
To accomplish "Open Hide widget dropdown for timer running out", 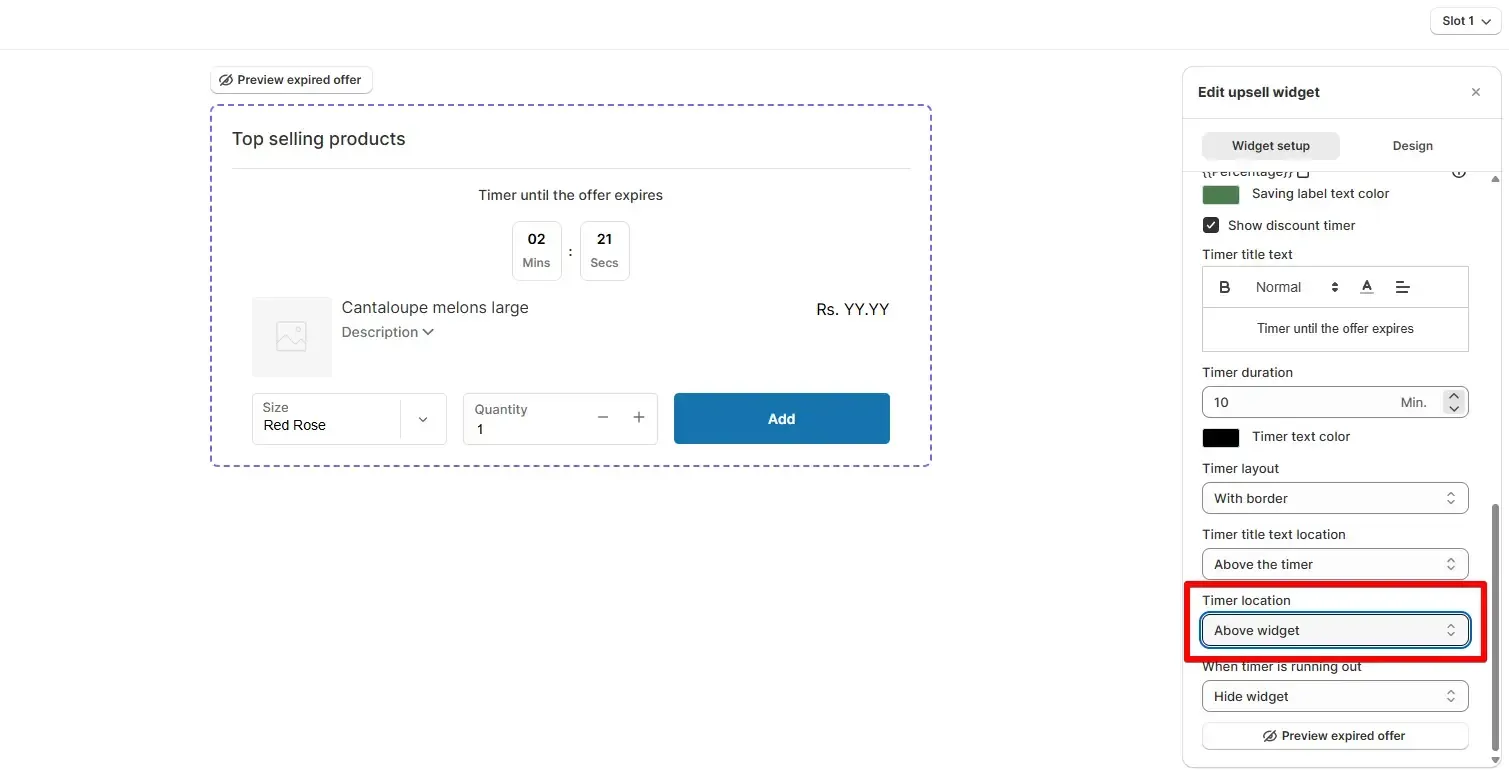I will pos(1335,696).
